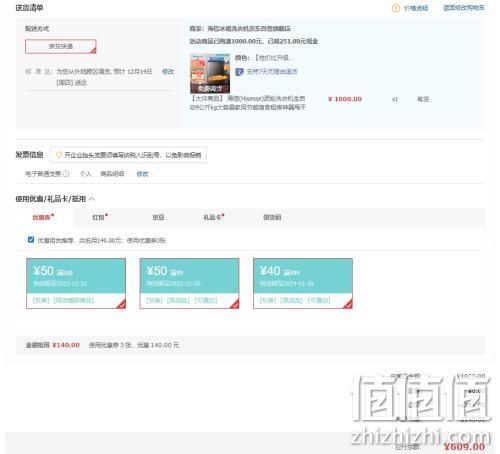
Task: Click the Hisense washing machine product title
Action: point(248,103)
